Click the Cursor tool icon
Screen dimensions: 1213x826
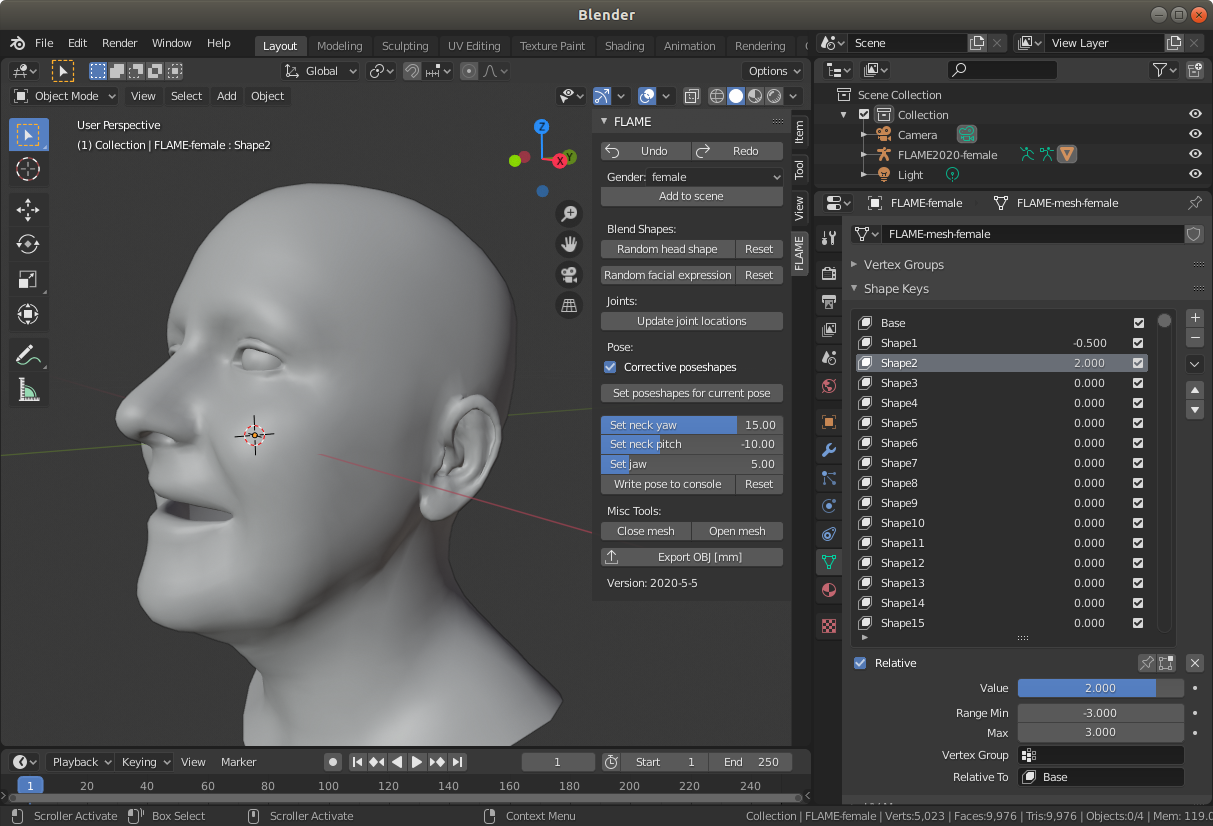coord(28,169)
